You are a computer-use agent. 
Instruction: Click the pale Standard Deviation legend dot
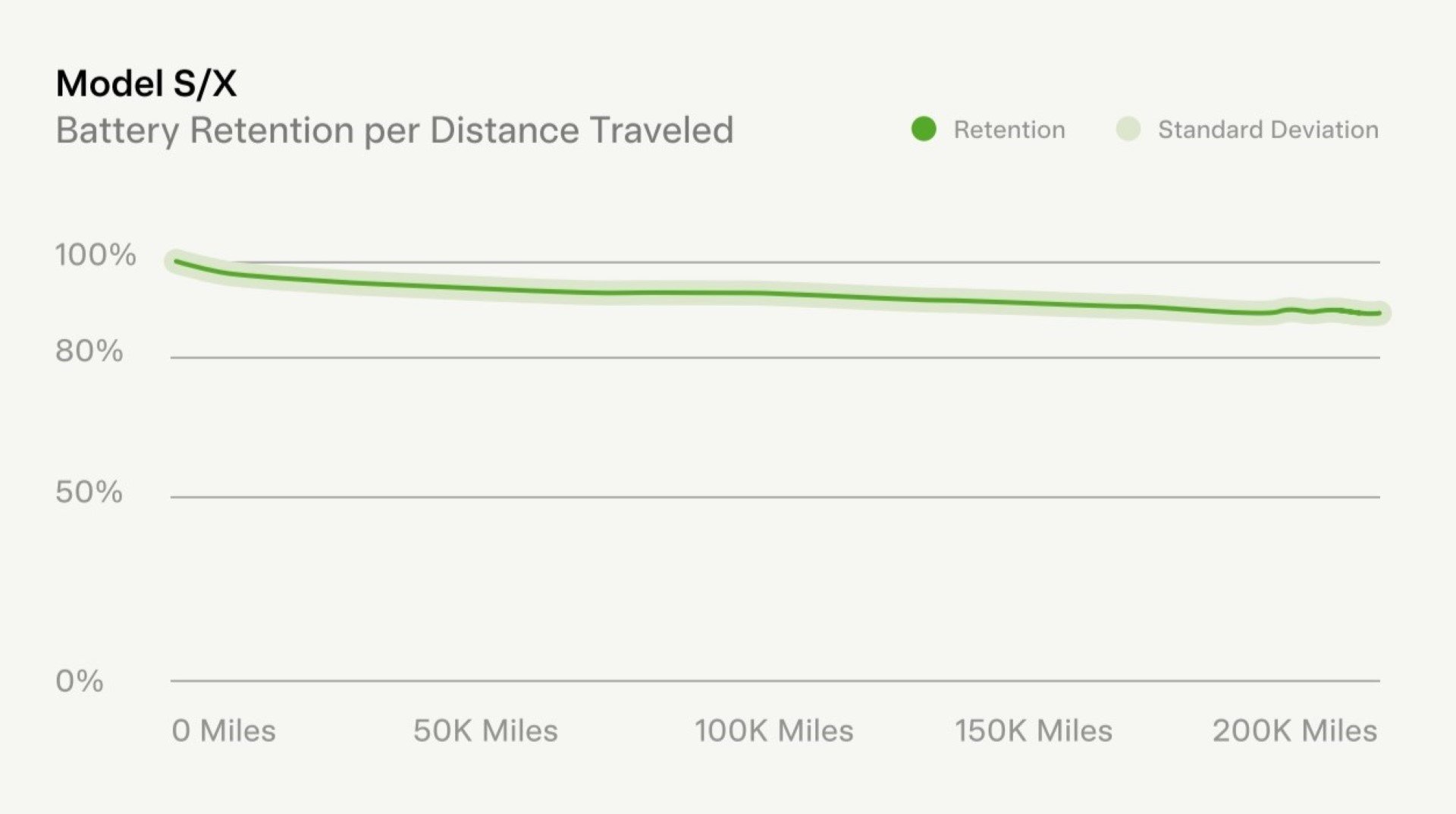pyautogui.click(x=1128, y=130)
